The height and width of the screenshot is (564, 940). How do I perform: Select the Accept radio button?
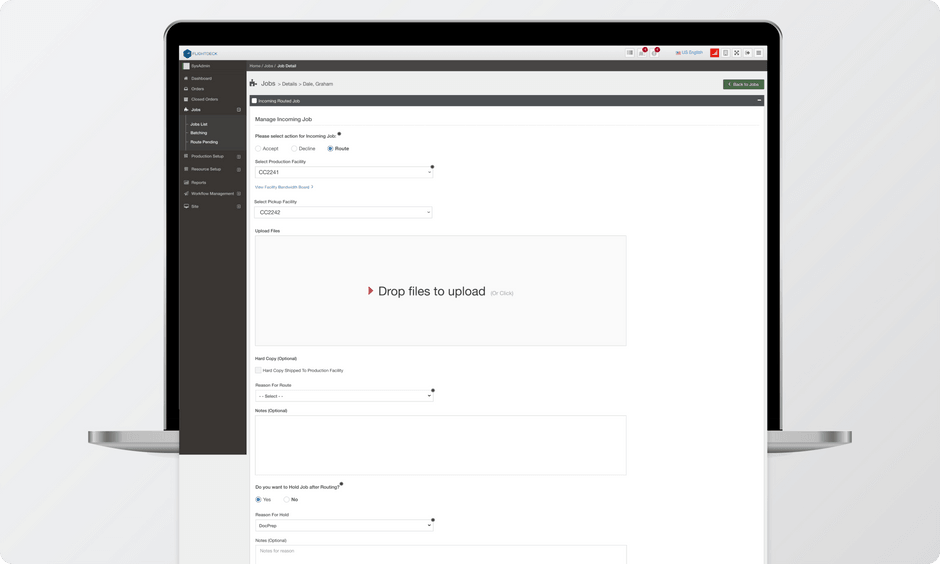coord(258,148)
